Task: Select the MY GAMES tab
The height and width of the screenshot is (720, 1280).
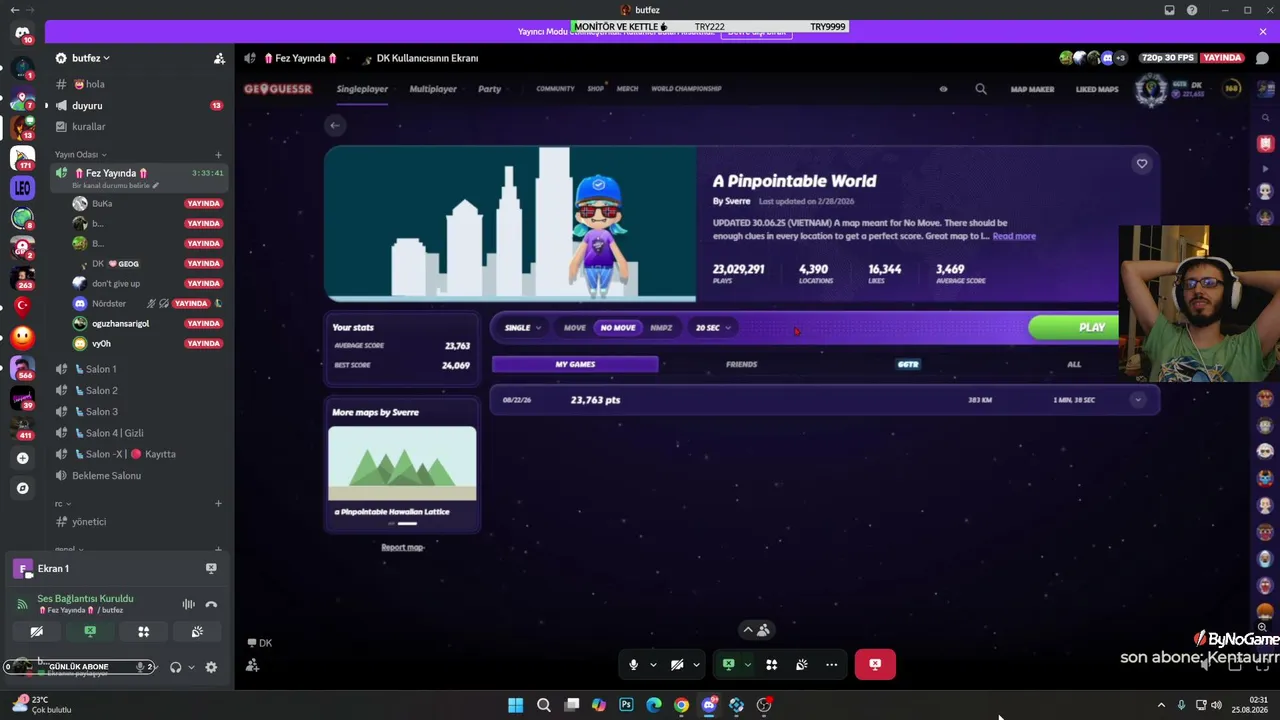Action: pyautogui.click(x=575, y=364)
